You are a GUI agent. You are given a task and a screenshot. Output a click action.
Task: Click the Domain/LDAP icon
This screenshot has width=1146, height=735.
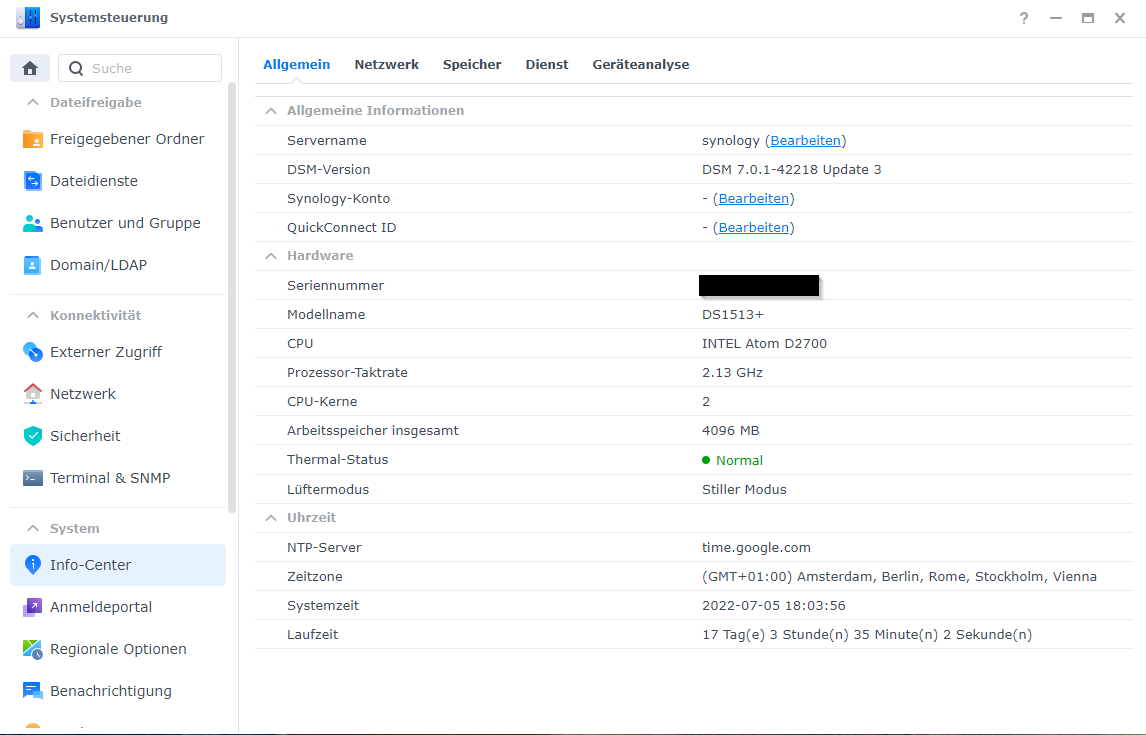coord(32,264)
